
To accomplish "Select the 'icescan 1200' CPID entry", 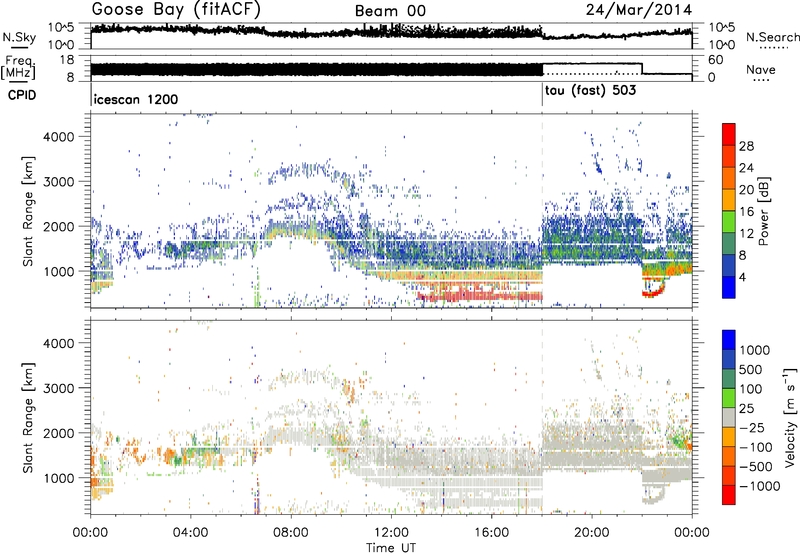I will [136, 99].
